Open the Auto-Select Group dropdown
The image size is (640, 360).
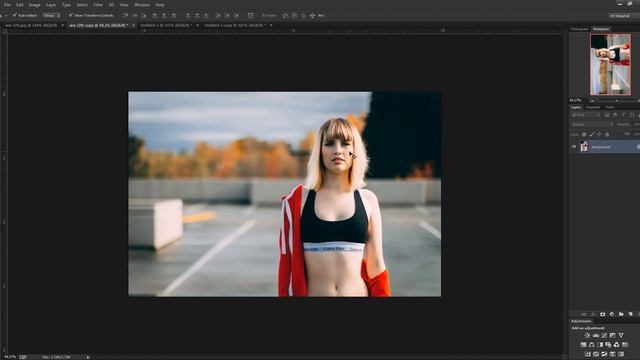coord(51,16)
